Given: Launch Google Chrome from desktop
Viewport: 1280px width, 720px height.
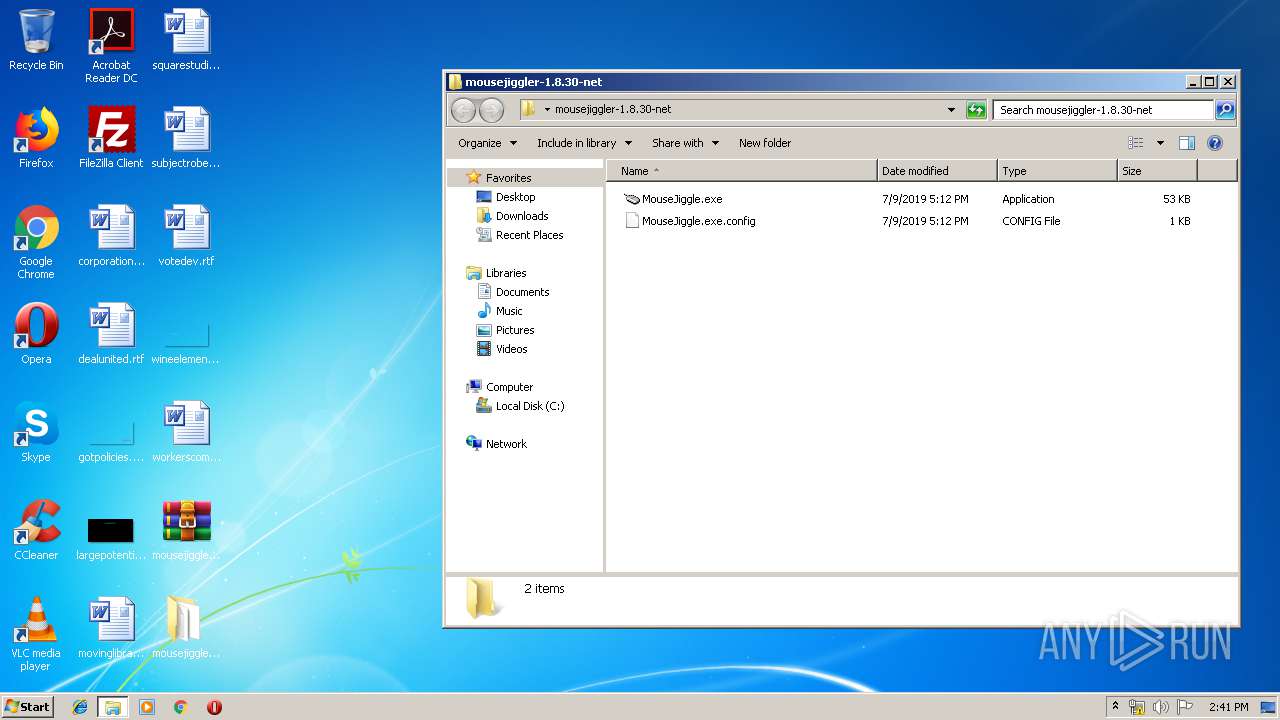Looking at the screenshot, I should (x=36, y=242).
